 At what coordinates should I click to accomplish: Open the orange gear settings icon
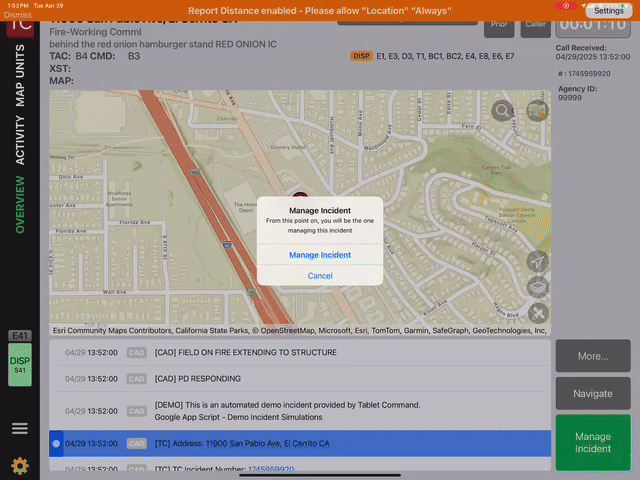[x=19, y=465]
